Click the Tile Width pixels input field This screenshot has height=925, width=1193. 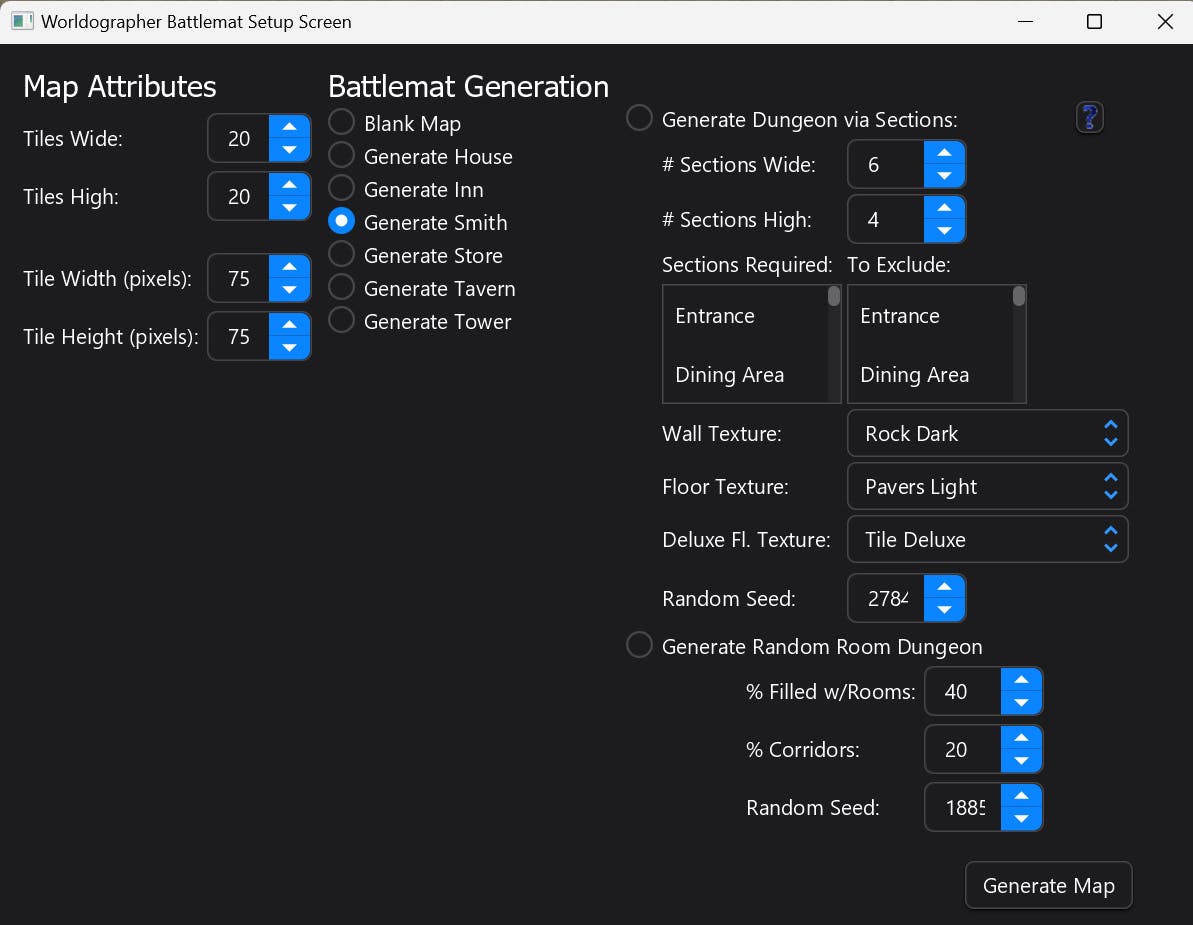click(240, 278)
